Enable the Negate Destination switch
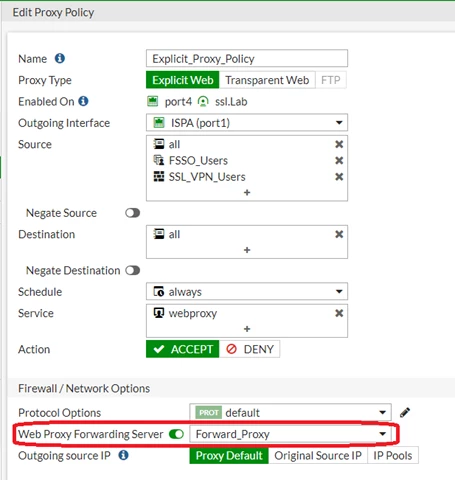 133,270
